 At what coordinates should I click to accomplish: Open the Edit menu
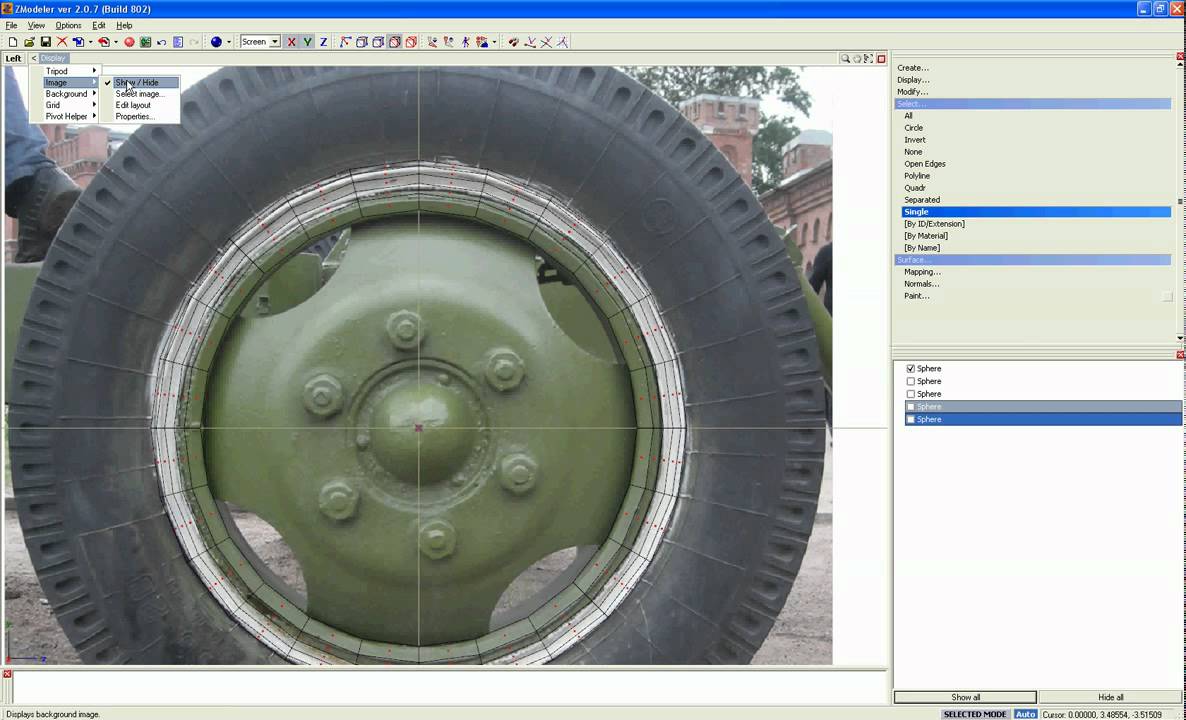coord(99,26)
